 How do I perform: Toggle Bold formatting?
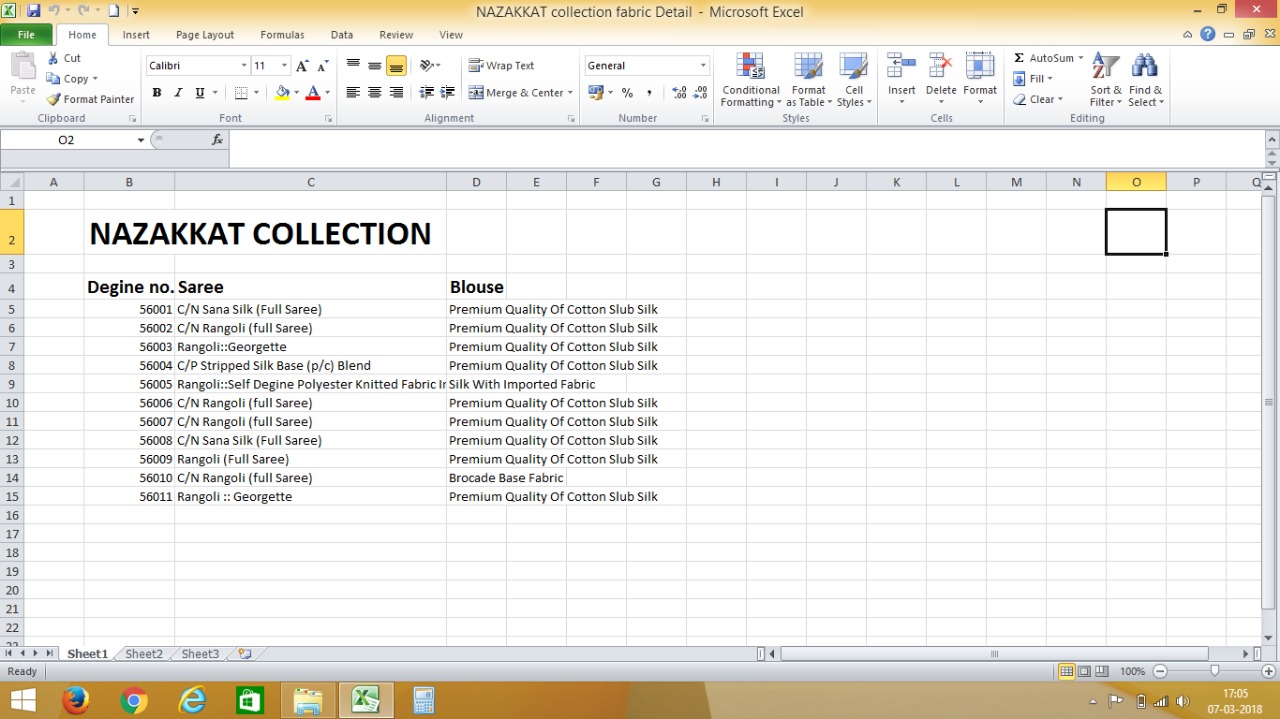click(157, 93)
